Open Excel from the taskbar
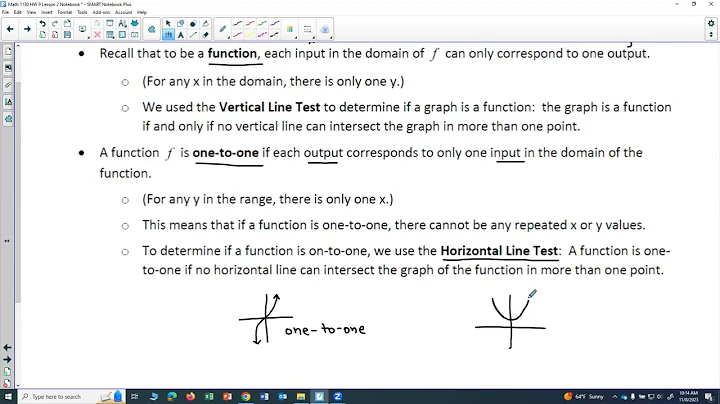The width and height of the screenshot is (720, 404). coord(208,397)
